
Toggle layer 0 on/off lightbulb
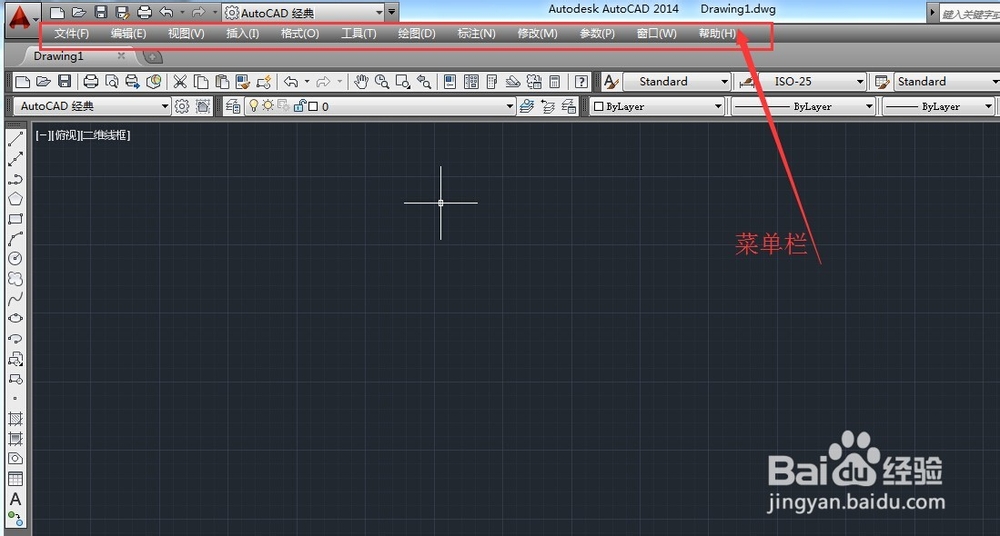click(254, 106)
